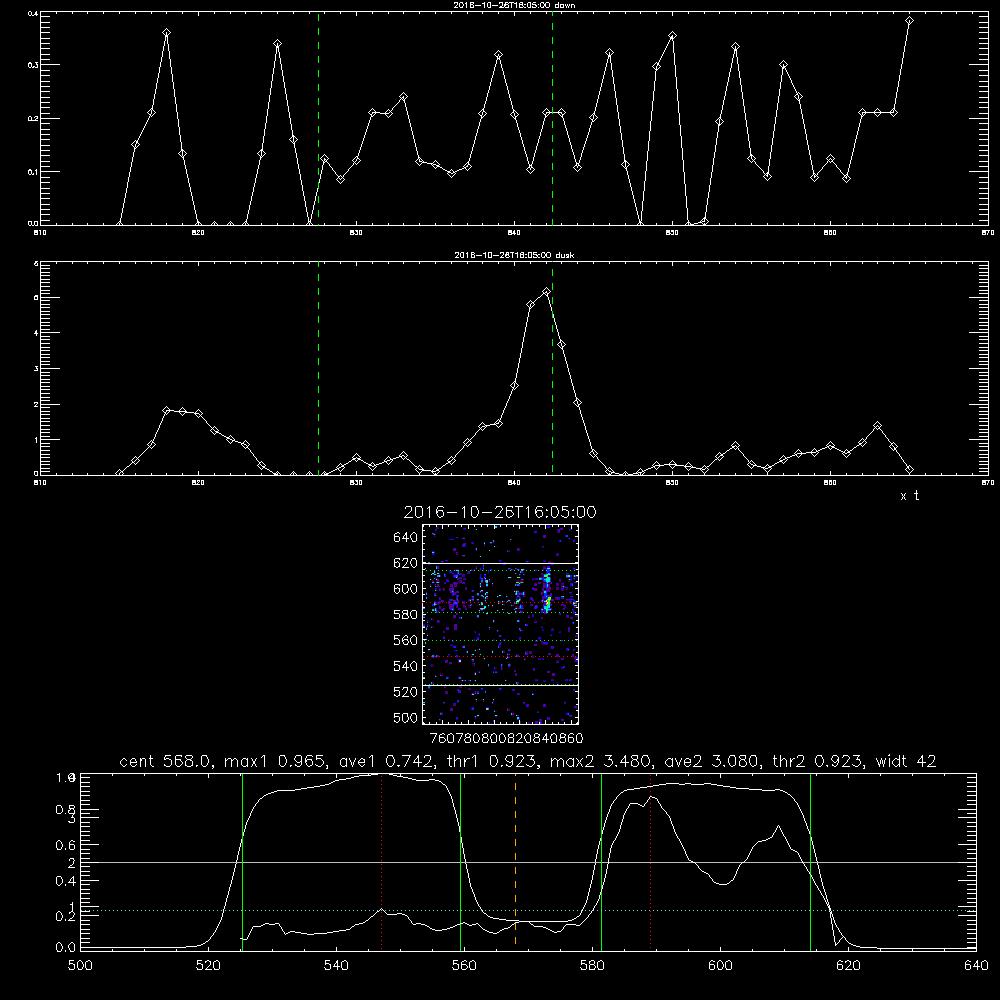1000x1000 pixels.
Task: Click the second plot title ending in 'dusk'
Action: (514, 255)
